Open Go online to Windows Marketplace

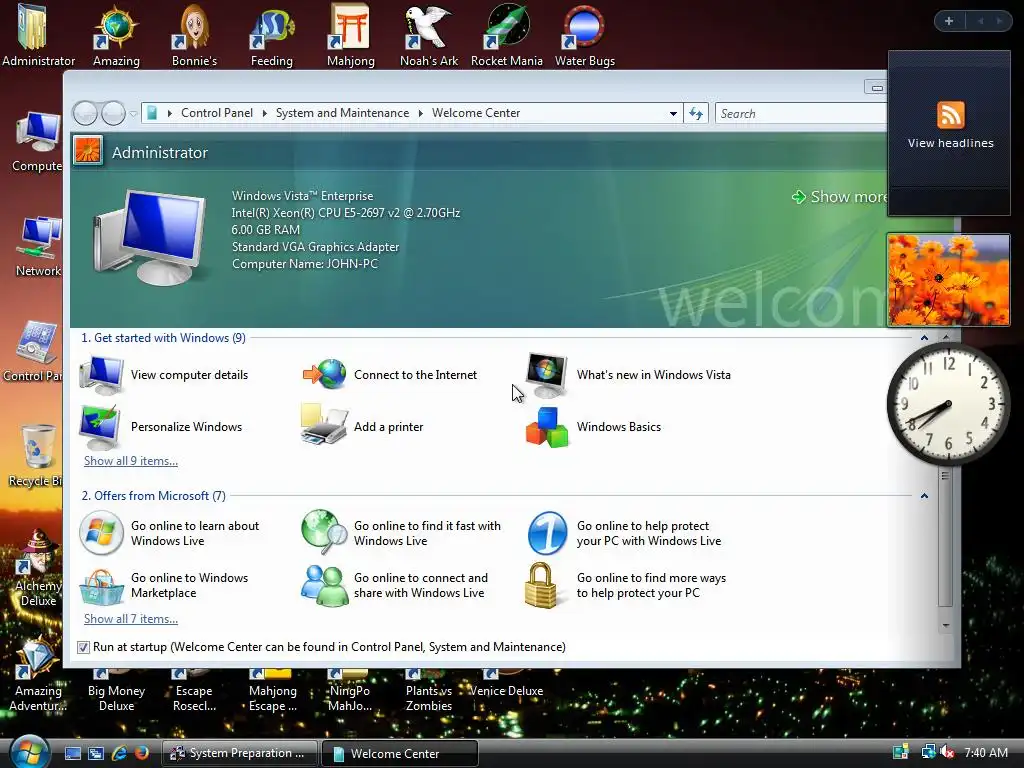tap(165, 585)
